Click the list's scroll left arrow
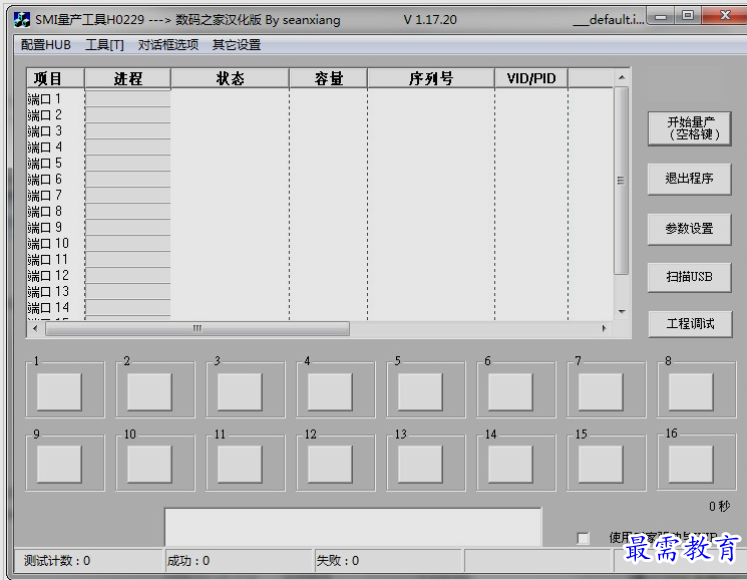This screenshot has height=580, width=747. click(35, 328)
